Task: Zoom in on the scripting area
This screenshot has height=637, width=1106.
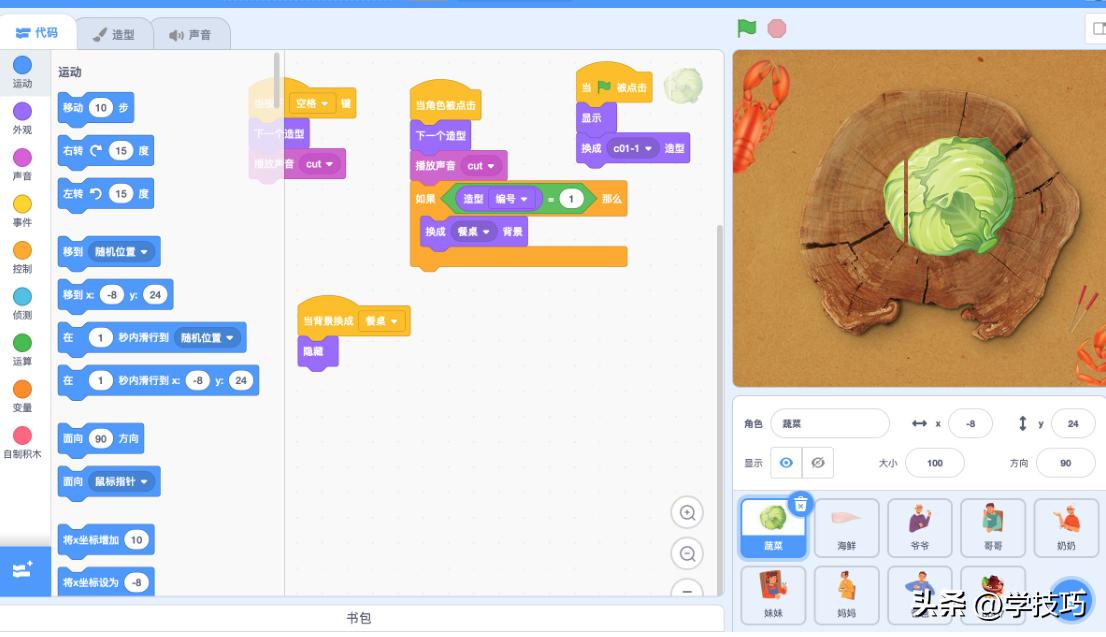Action: tap(685, 513)
